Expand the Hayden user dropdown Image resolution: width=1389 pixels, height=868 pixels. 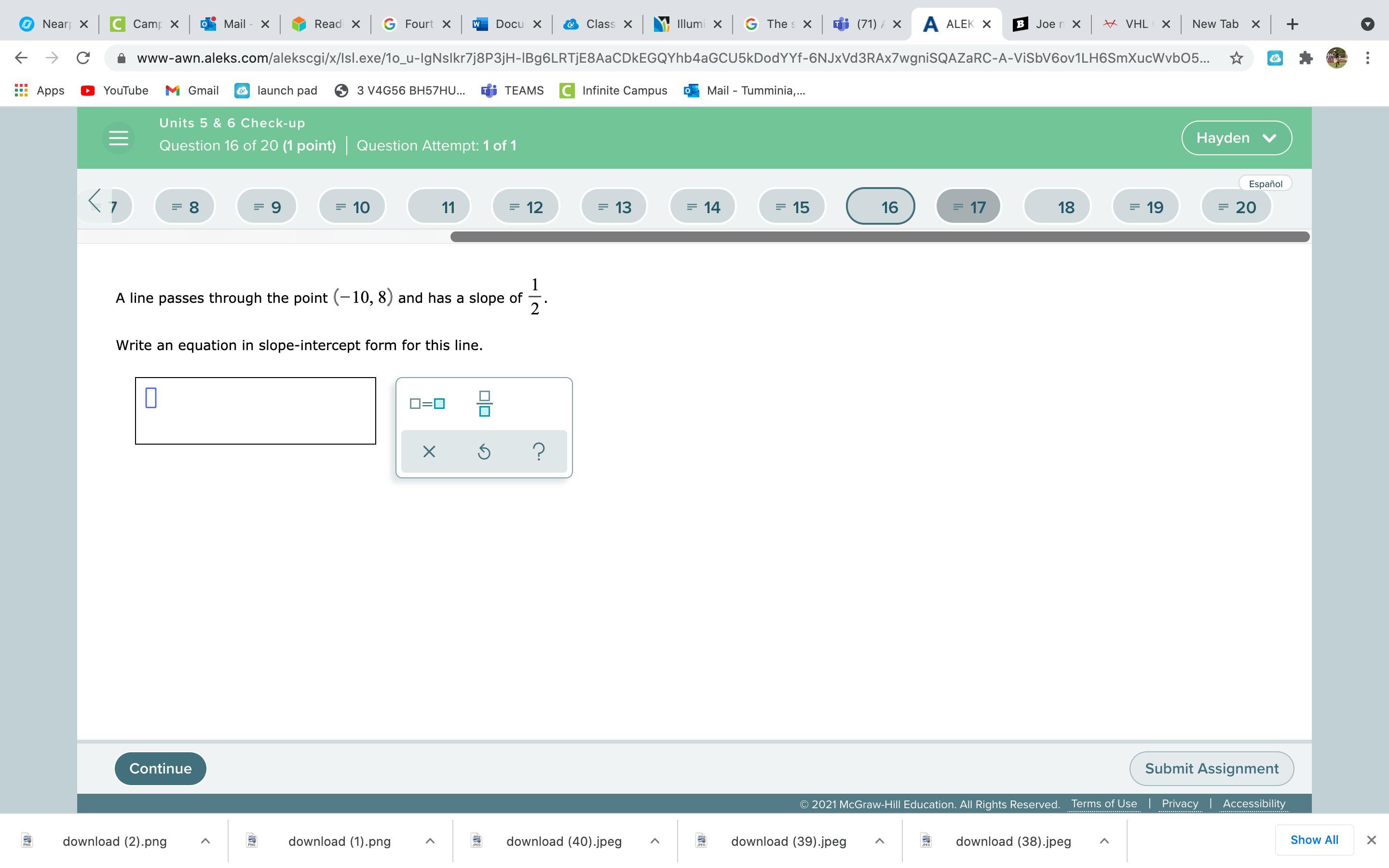pos(1236,138)
